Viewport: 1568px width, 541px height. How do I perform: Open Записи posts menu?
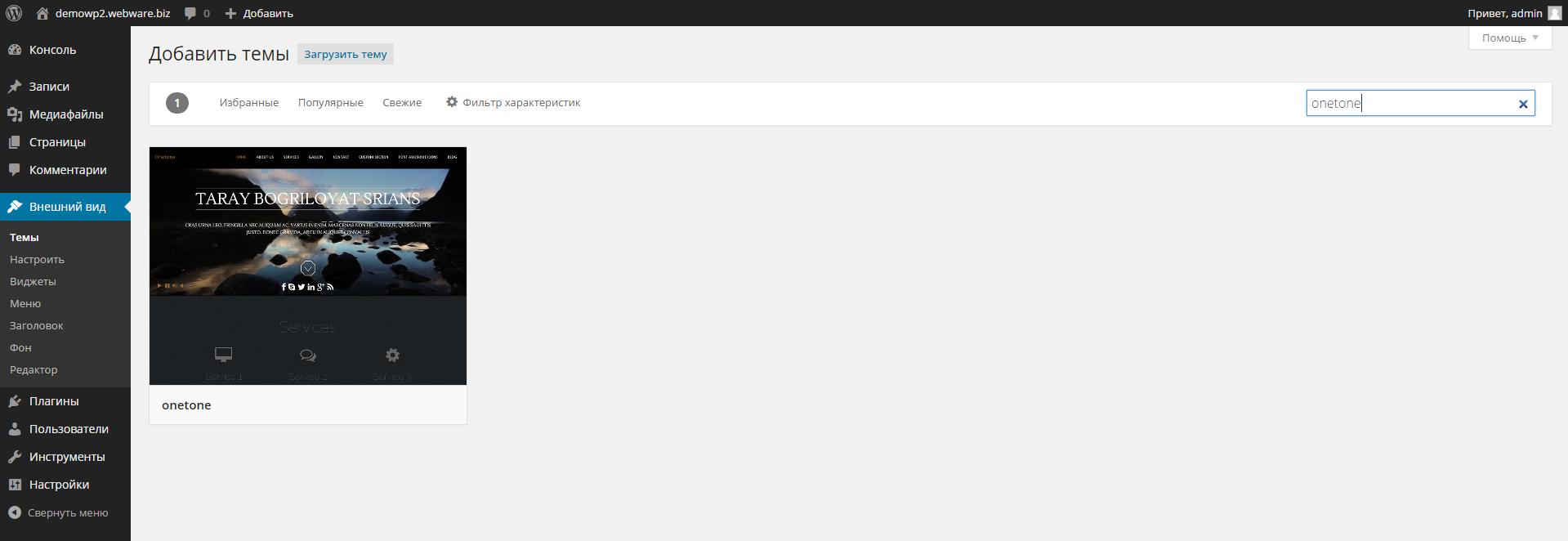[49, 87]
